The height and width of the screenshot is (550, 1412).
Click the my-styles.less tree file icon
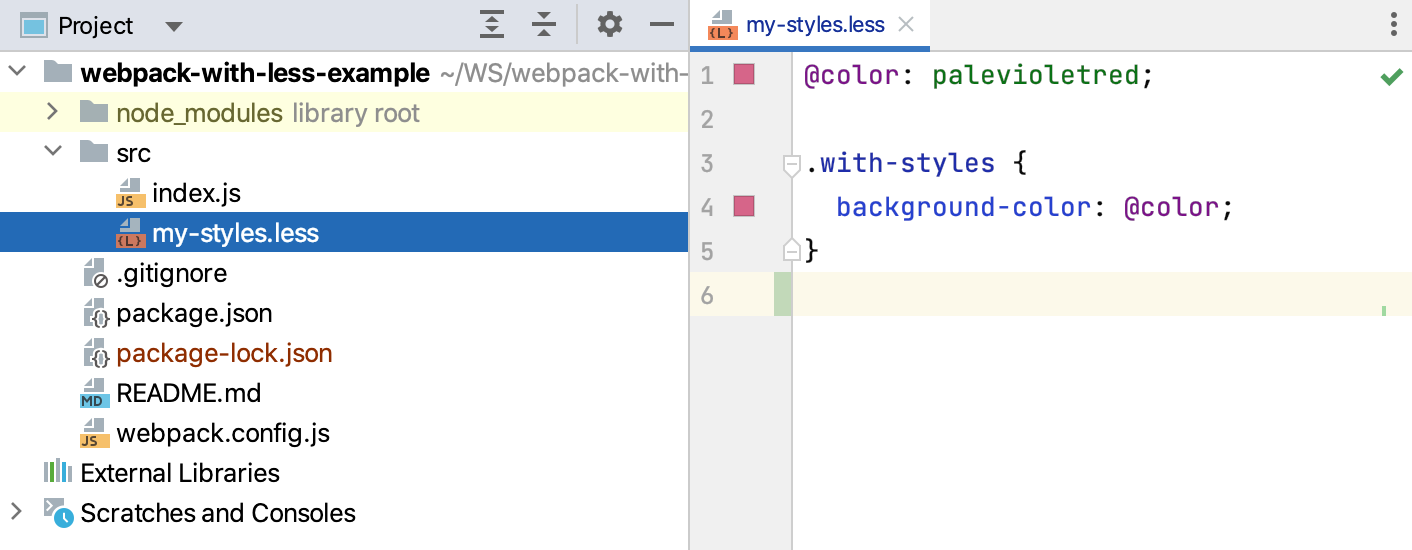point(130,233)
